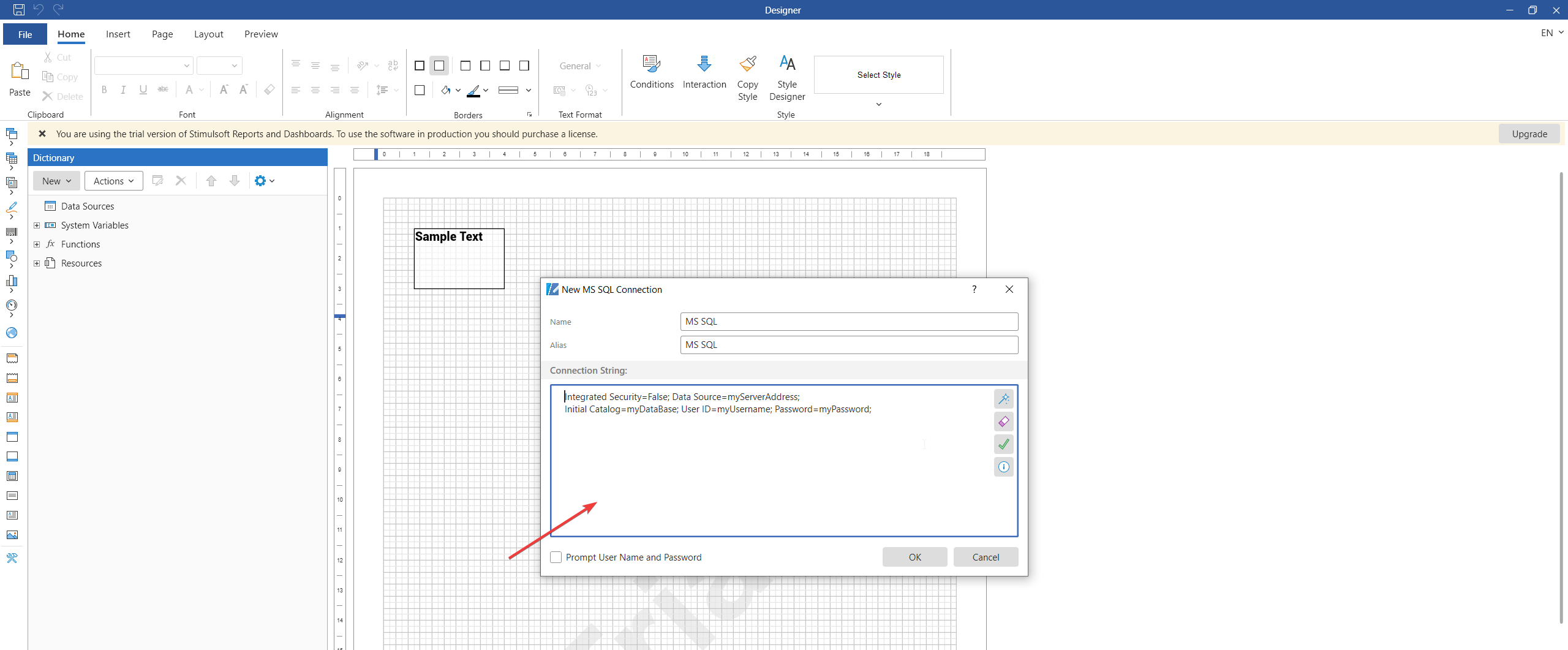
Task: Open the File menu
Action: click(x=25, y=34)
